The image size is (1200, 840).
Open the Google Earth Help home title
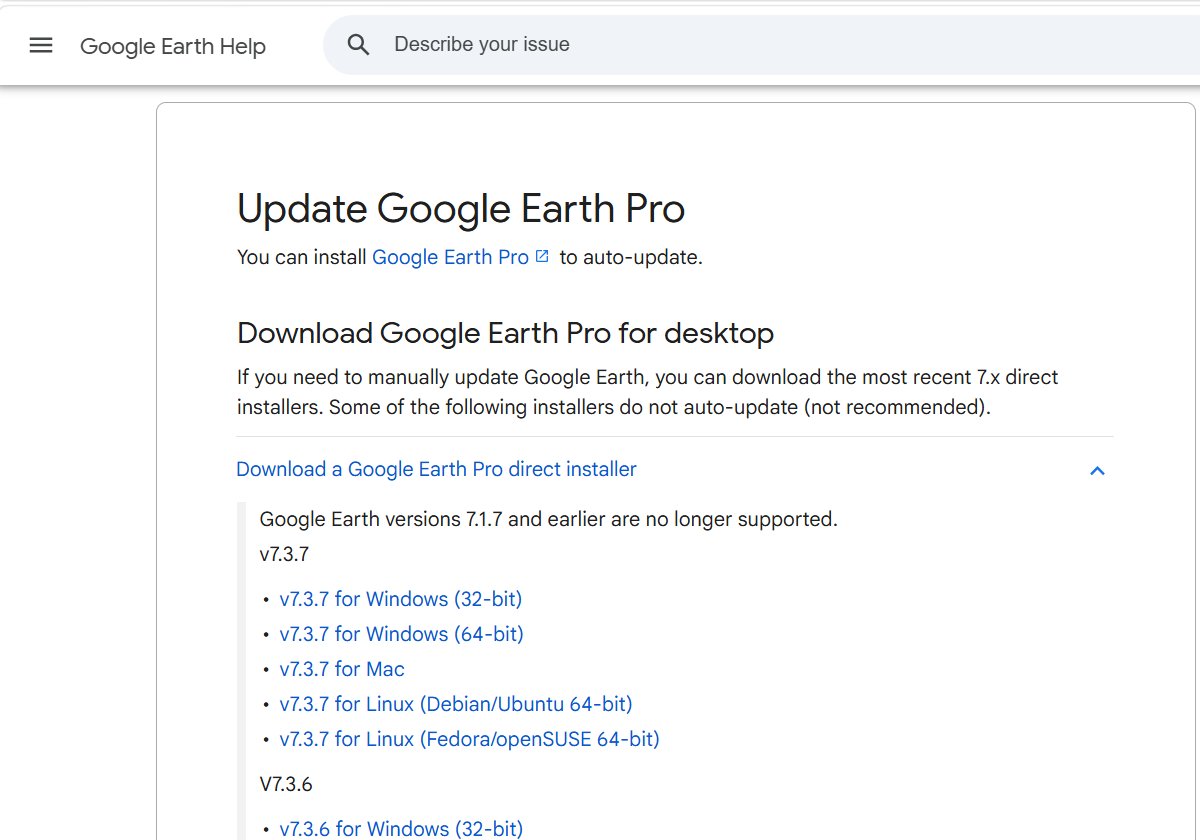click(x=173, y=46)
